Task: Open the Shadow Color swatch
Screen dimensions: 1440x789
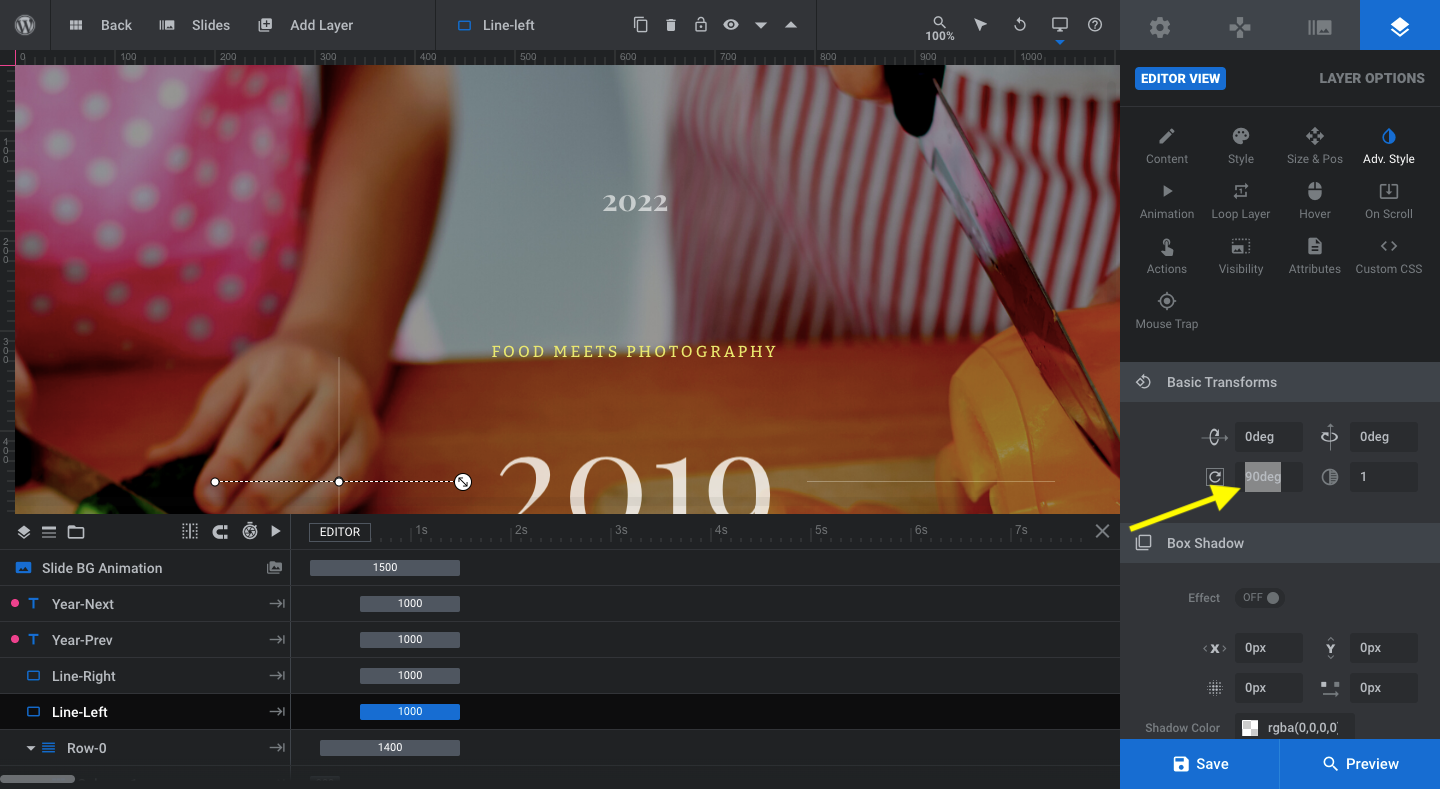Action: [x=1250, y=728]
